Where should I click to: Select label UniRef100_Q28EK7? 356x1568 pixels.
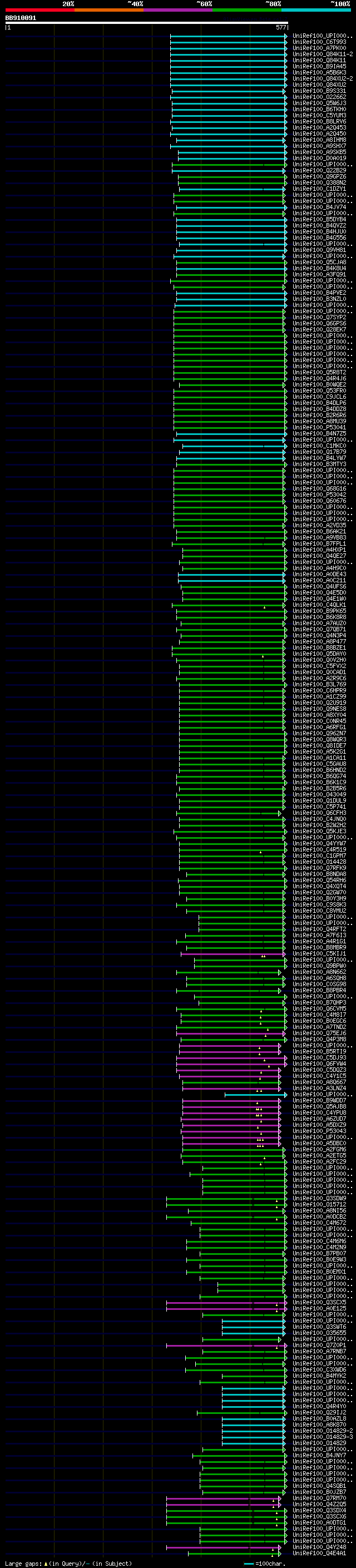click(319, 329)
